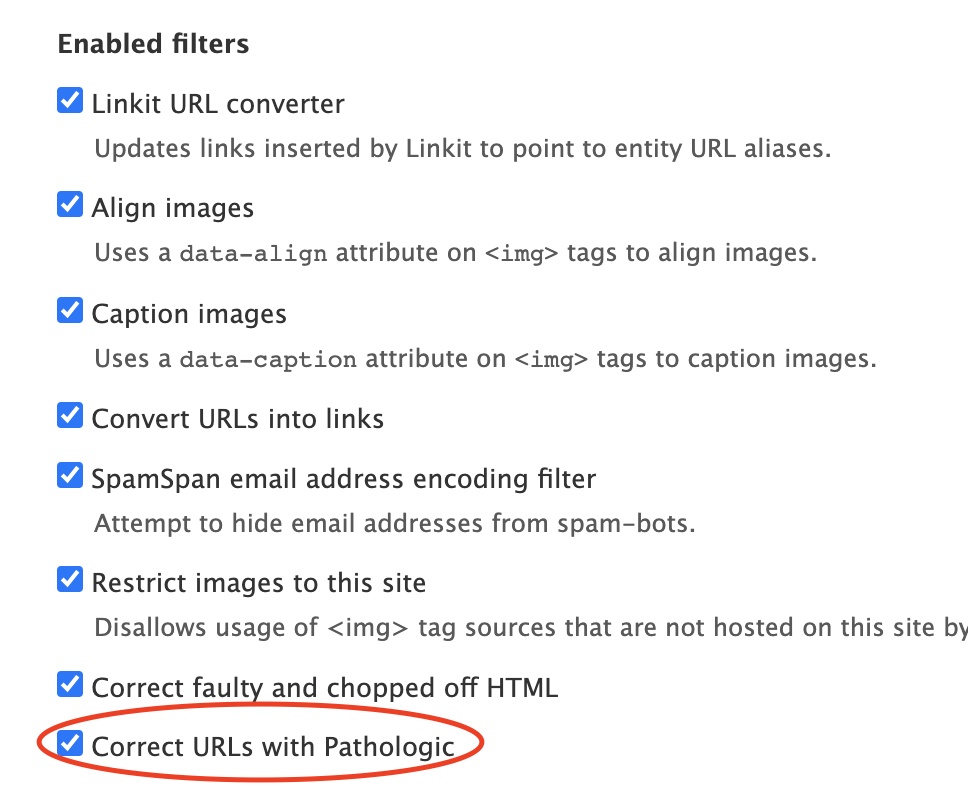Click the Enabled filters section heading

click(x=153, y=44)
